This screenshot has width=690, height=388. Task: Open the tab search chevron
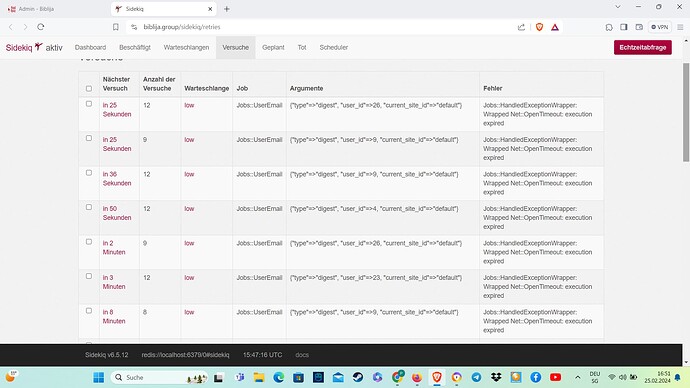(618, 7)
